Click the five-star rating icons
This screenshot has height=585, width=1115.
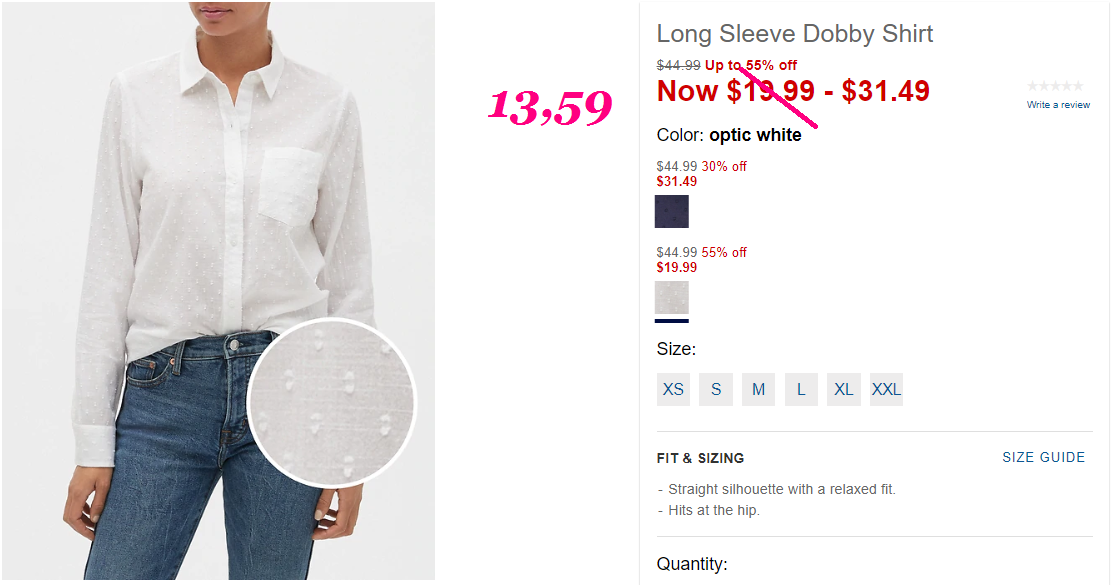(x=1057, y=87)
